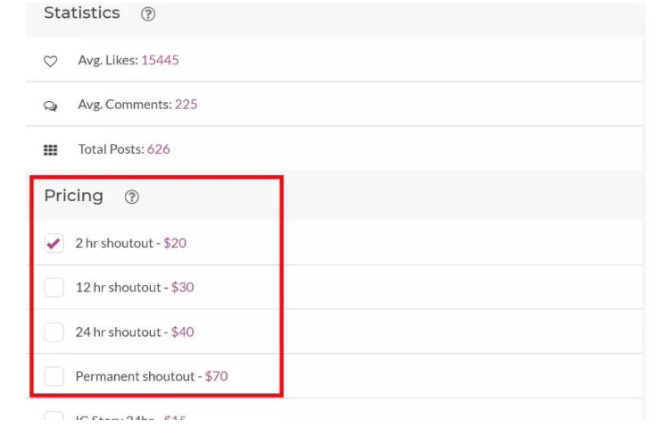
Task: Click the $40 price
Action: tap(182, 332)
